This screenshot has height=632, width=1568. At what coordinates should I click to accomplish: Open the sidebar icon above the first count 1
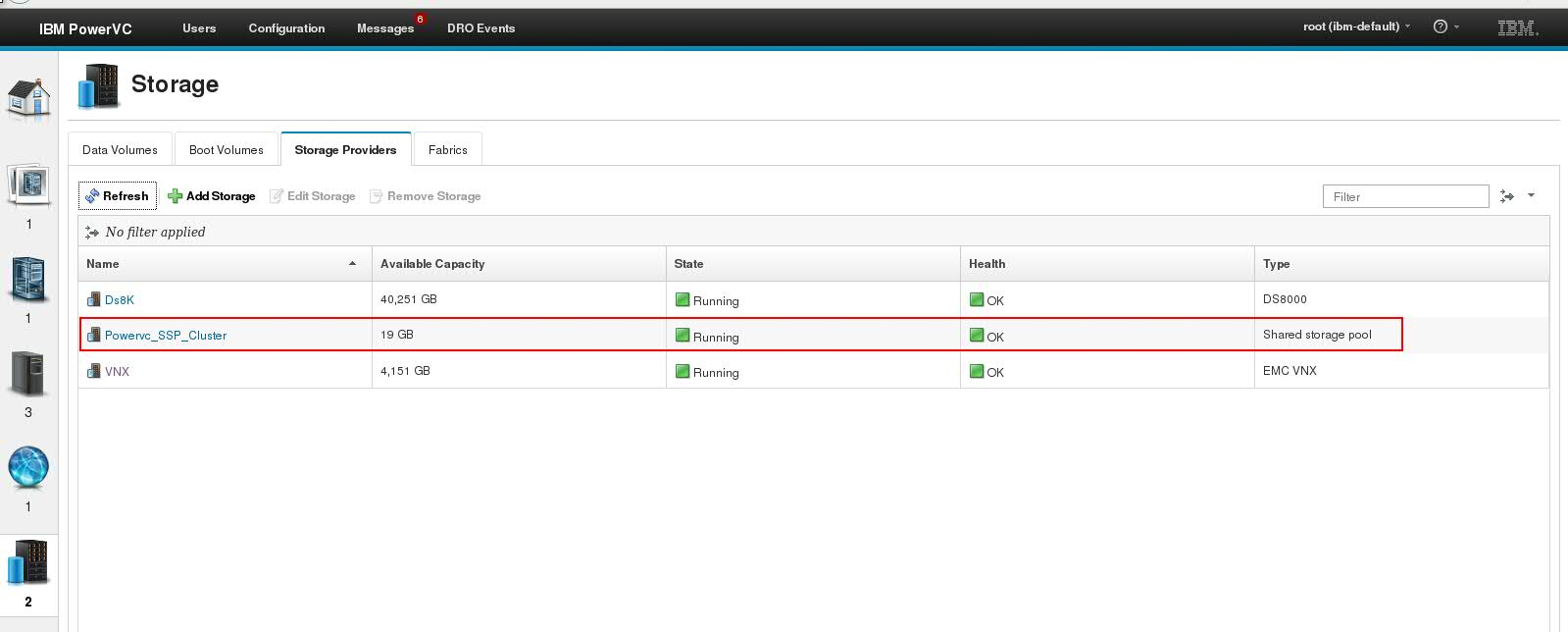point(28,184)
